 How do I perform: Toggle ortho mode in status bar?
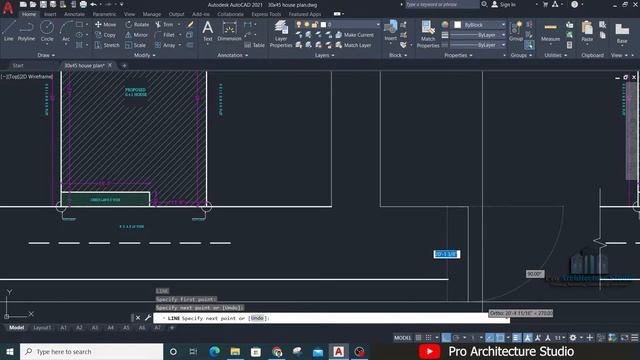click(x=446, y=338)
